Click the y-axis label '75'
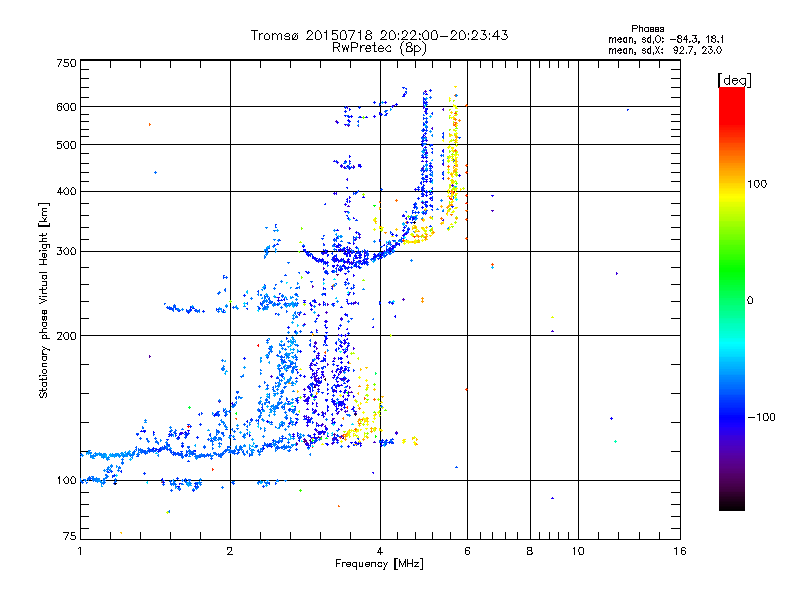Image resolution: width=800 pixels, height=600 pixels. click(x=70, y=536)
